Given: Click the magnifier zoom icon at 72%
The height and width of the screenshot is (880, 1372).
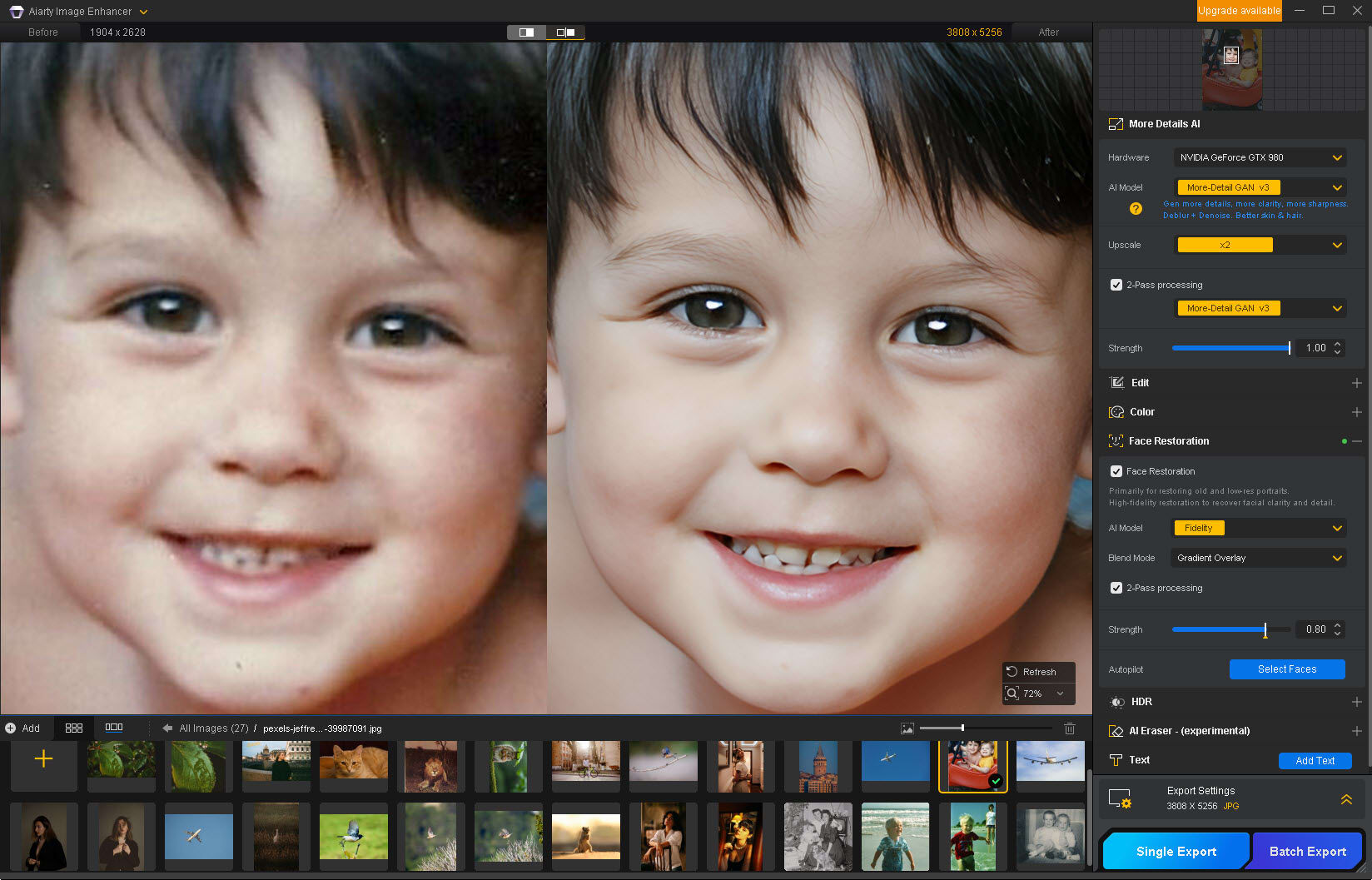Looking at the screenshot, I should tap(1012, 694).
